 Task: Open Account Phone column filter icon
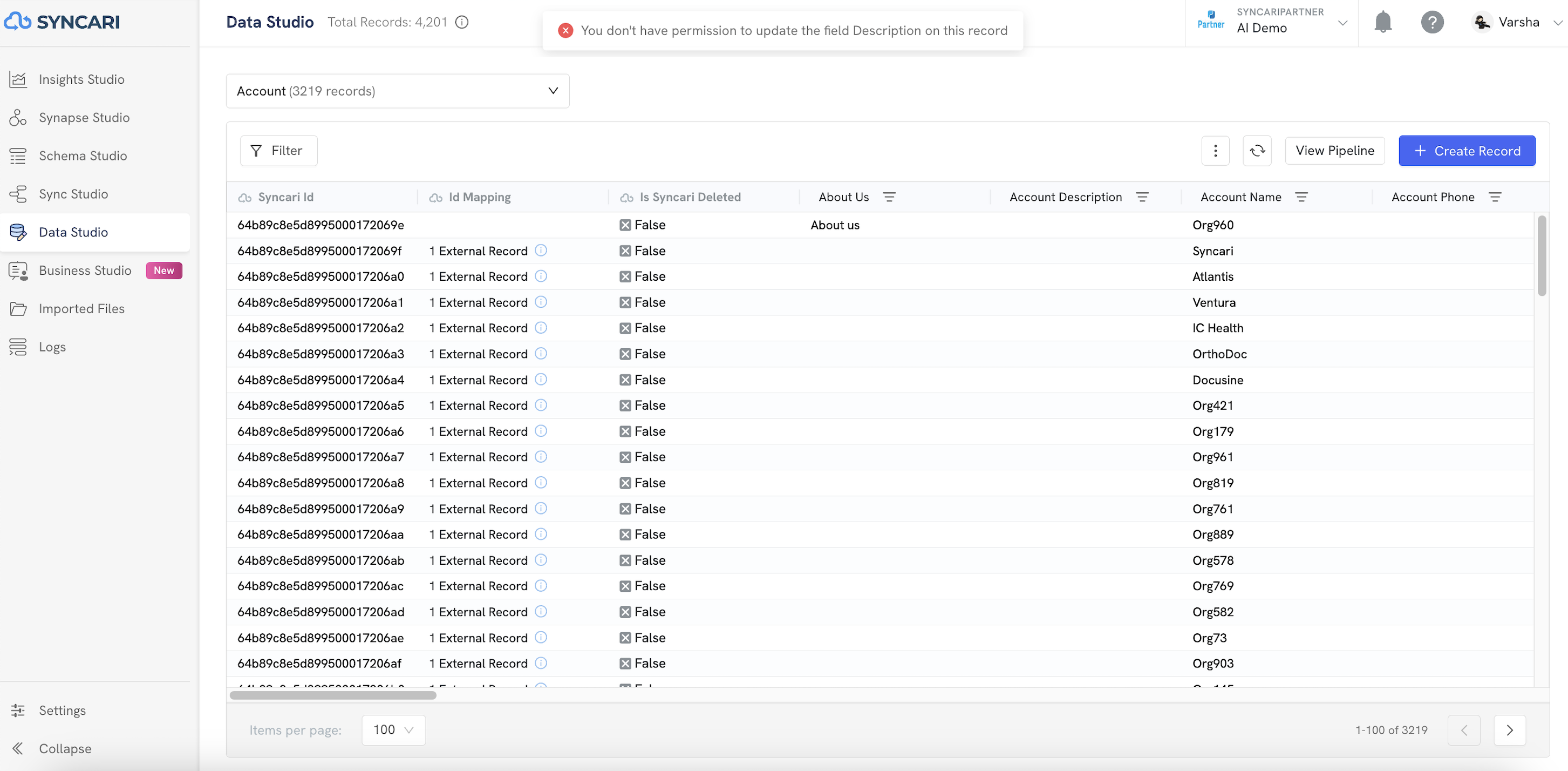tap(1495, 197)
